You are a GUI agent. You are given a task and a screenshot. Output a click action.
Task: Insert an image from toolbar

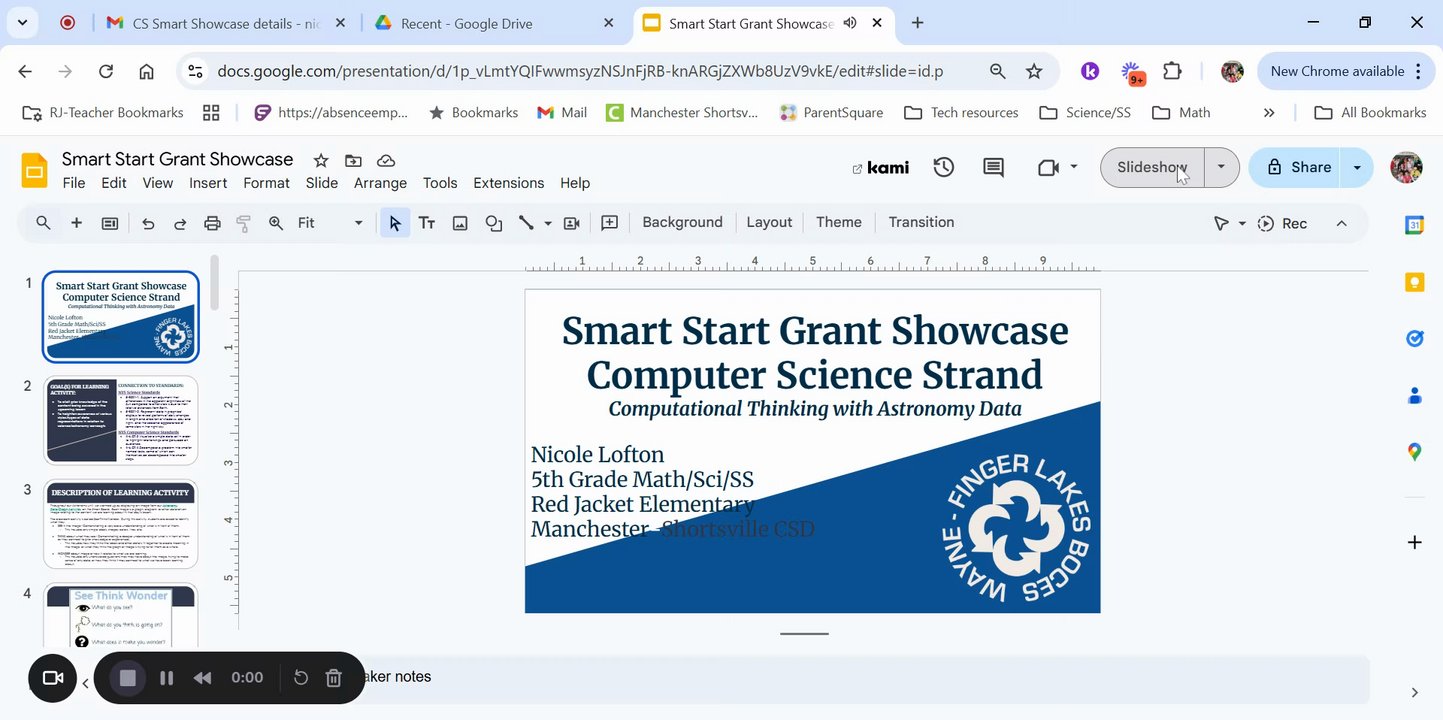point(460,223)
